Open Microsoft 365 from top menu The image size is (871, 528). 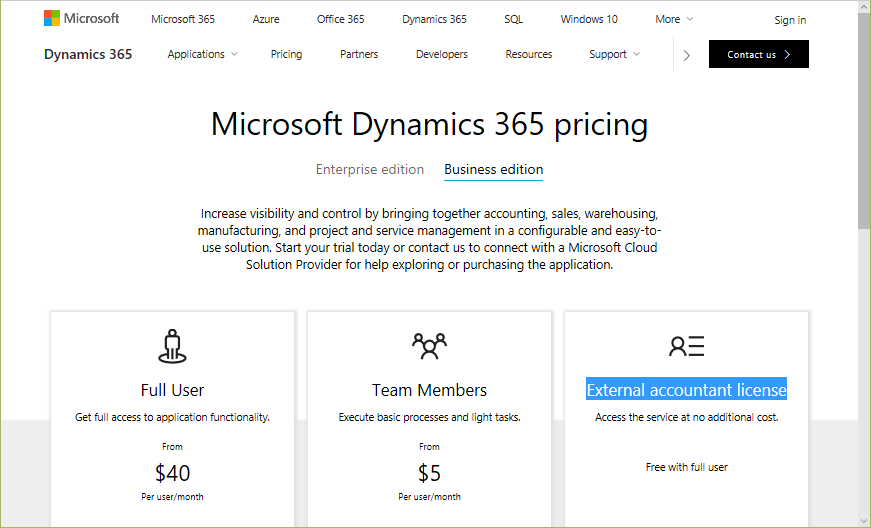[x=183, y=19]
